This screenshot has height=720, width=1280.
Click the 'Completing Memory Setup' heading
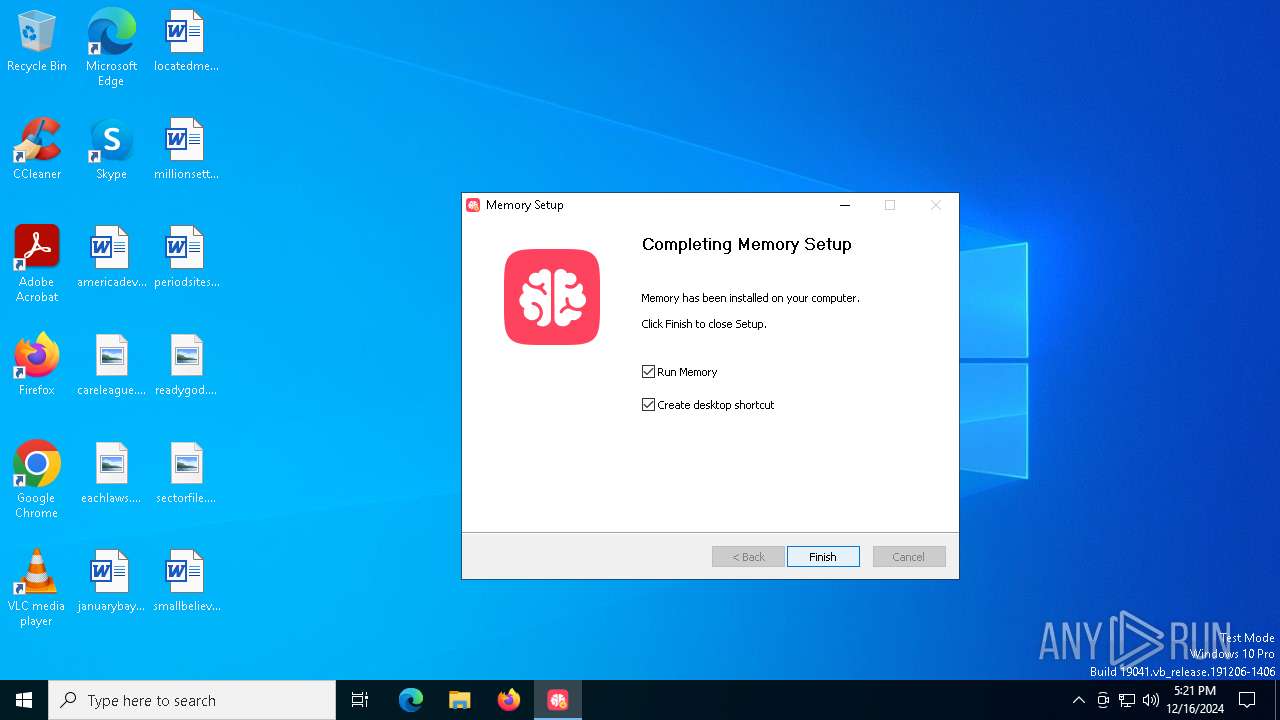pyautogui.click(x=747, y=244)
